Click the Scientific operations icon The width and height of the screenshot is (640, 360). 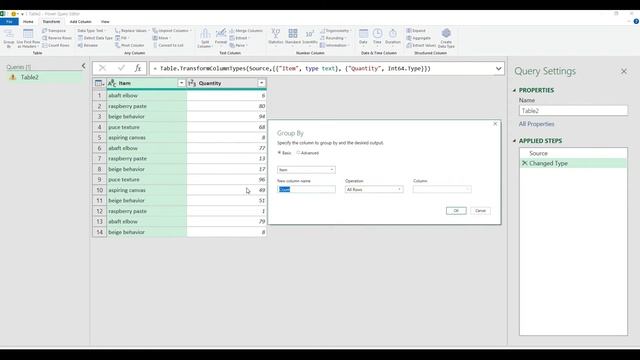pos(310,37)
